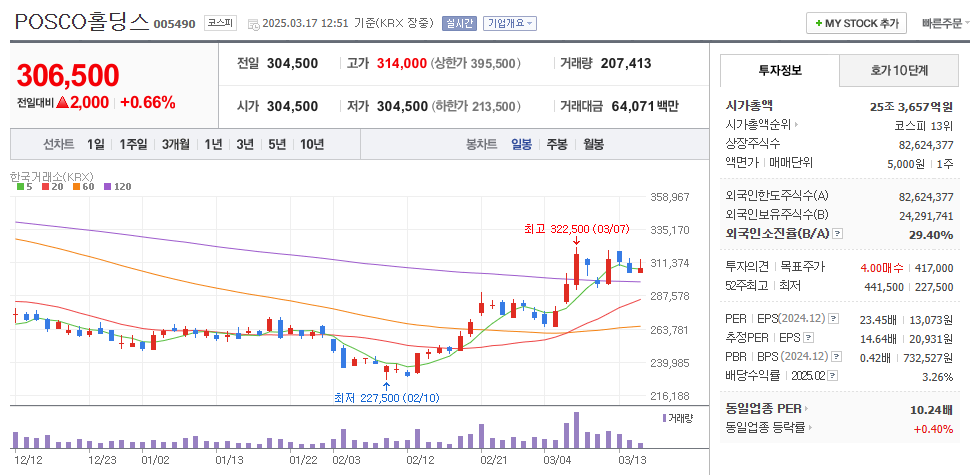Click the target price 417,000

click(934, 268)
